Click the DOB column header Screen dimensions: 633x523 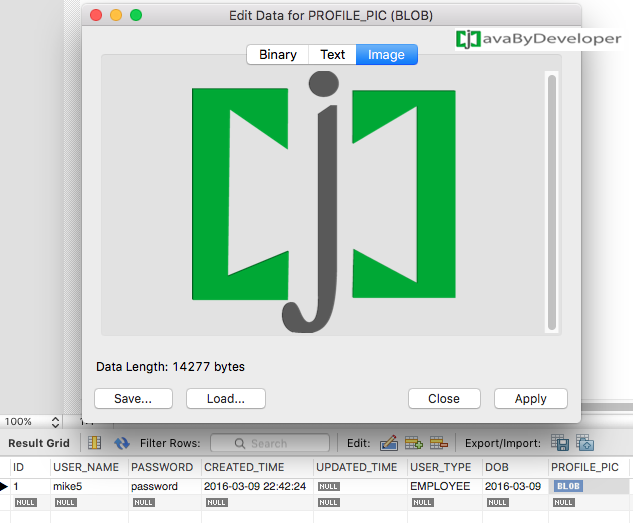click(x=515, y=467)
